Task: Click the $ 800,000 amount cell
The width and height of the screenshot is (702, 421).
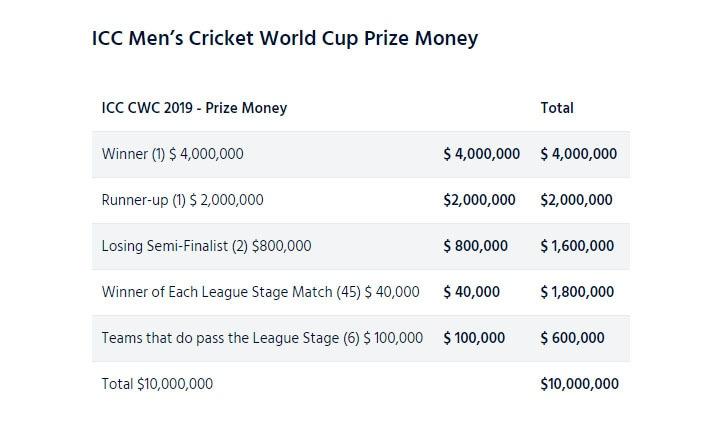Action: point(475,246)
